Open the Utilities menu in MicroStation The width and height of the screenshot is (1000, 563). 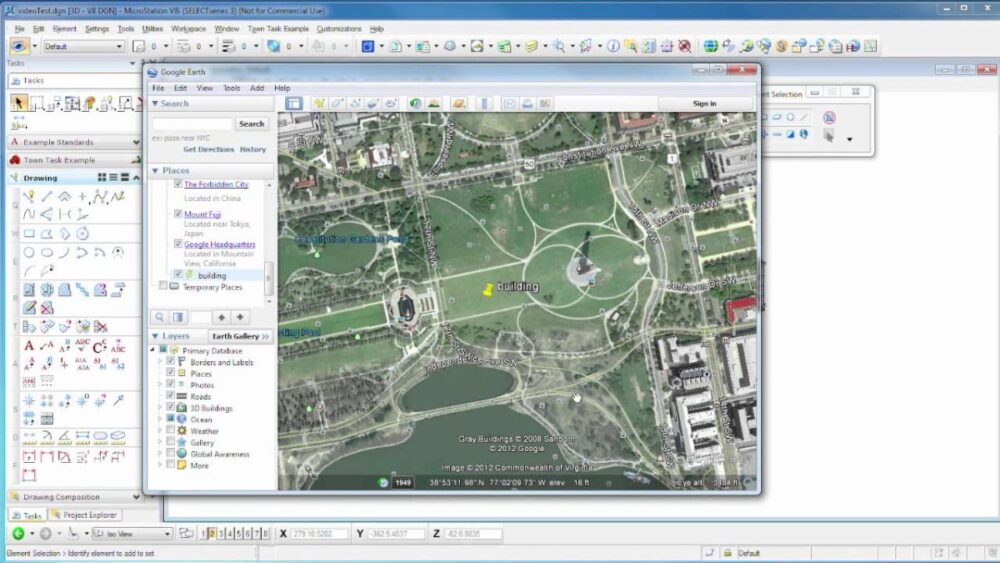pyautogui.click(x=152, y=29)
